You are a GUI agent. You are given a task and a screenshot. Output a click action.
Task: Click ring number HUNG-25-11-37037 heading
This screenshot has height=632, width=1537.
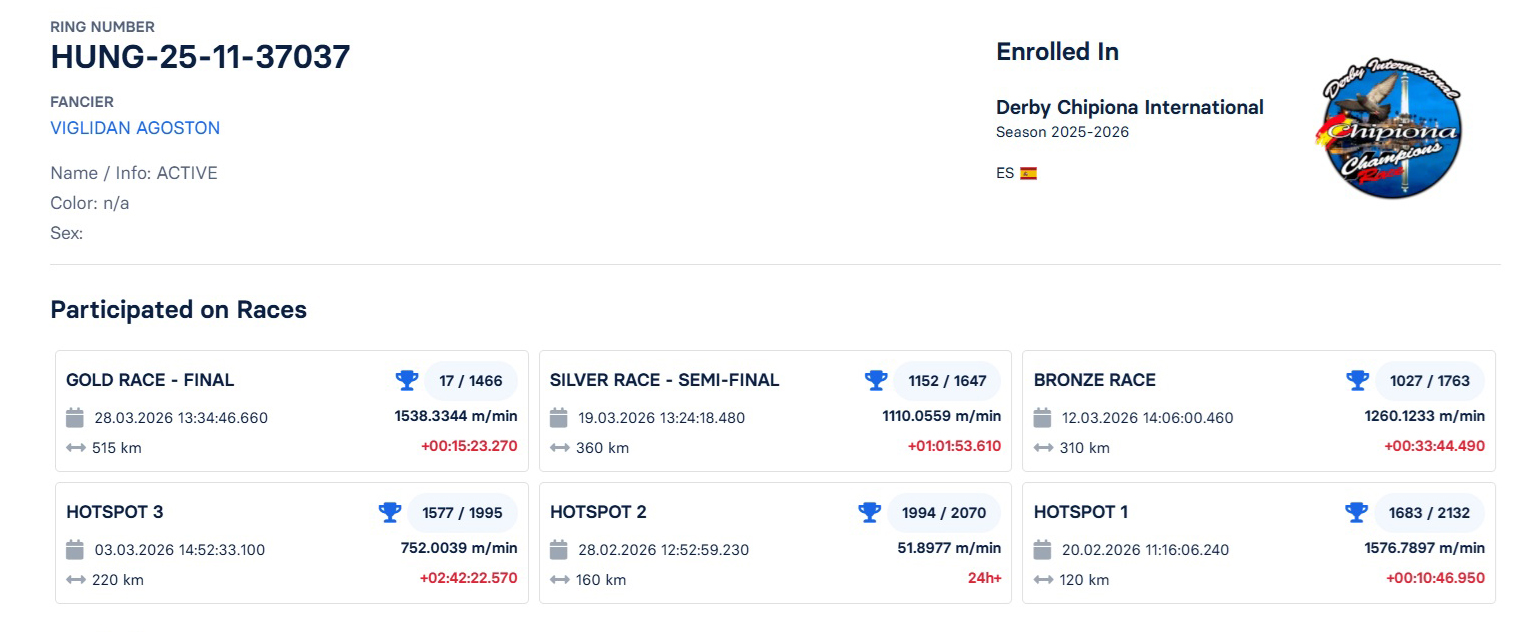(200, 57)
